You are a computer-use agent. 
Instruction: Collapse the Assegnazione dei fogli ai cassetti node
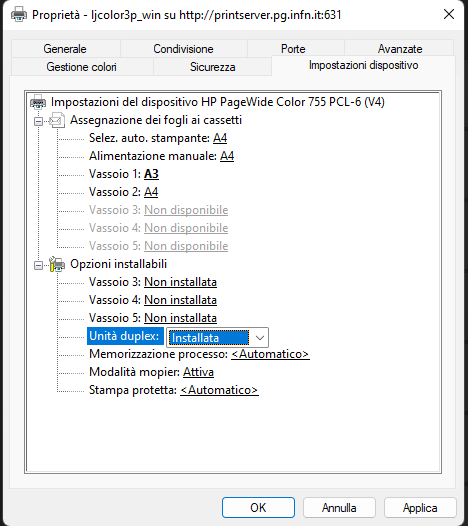39,121
